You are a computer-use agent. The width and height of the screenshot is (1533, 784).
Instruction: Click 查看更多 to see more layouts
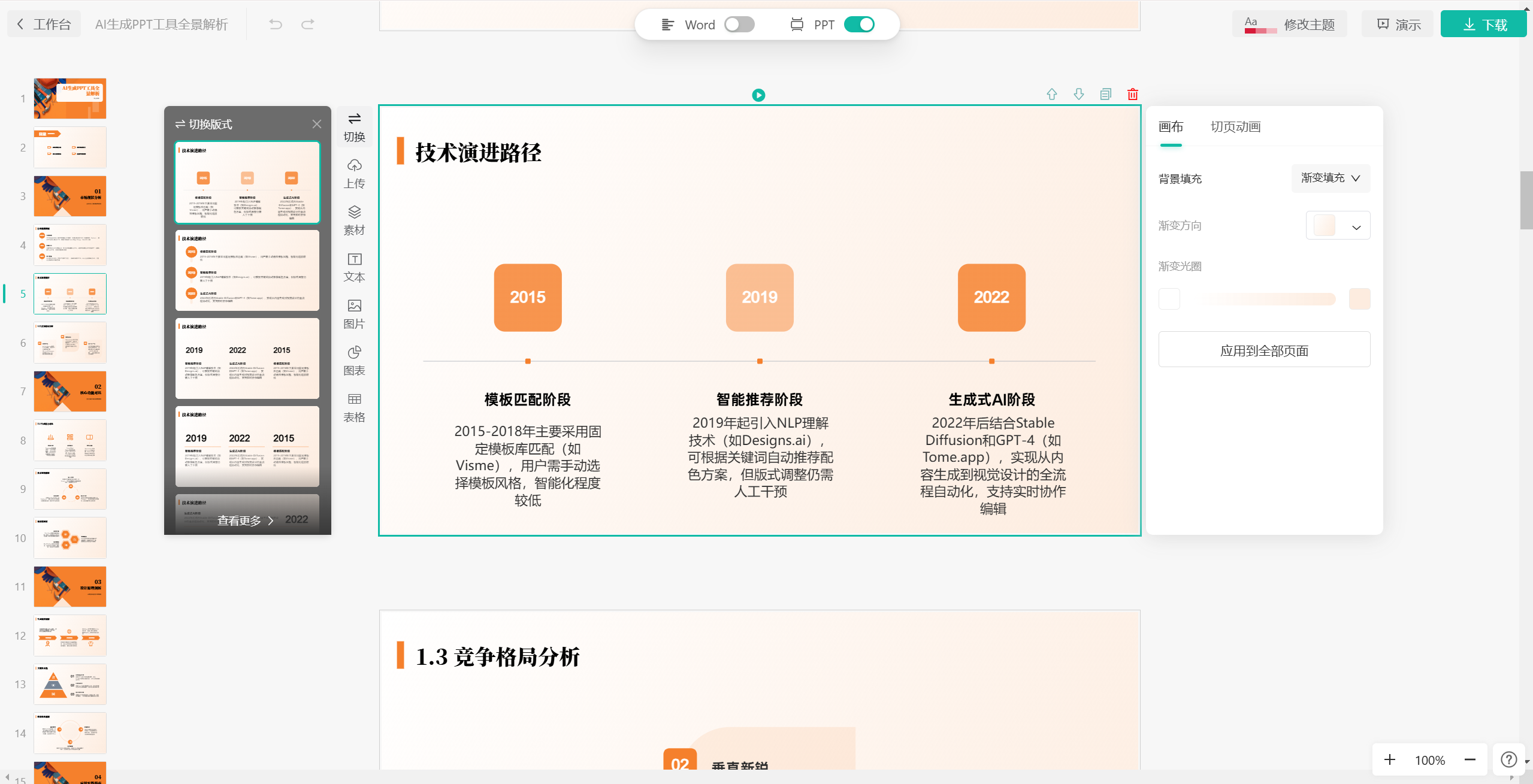[x=246, y=520]
